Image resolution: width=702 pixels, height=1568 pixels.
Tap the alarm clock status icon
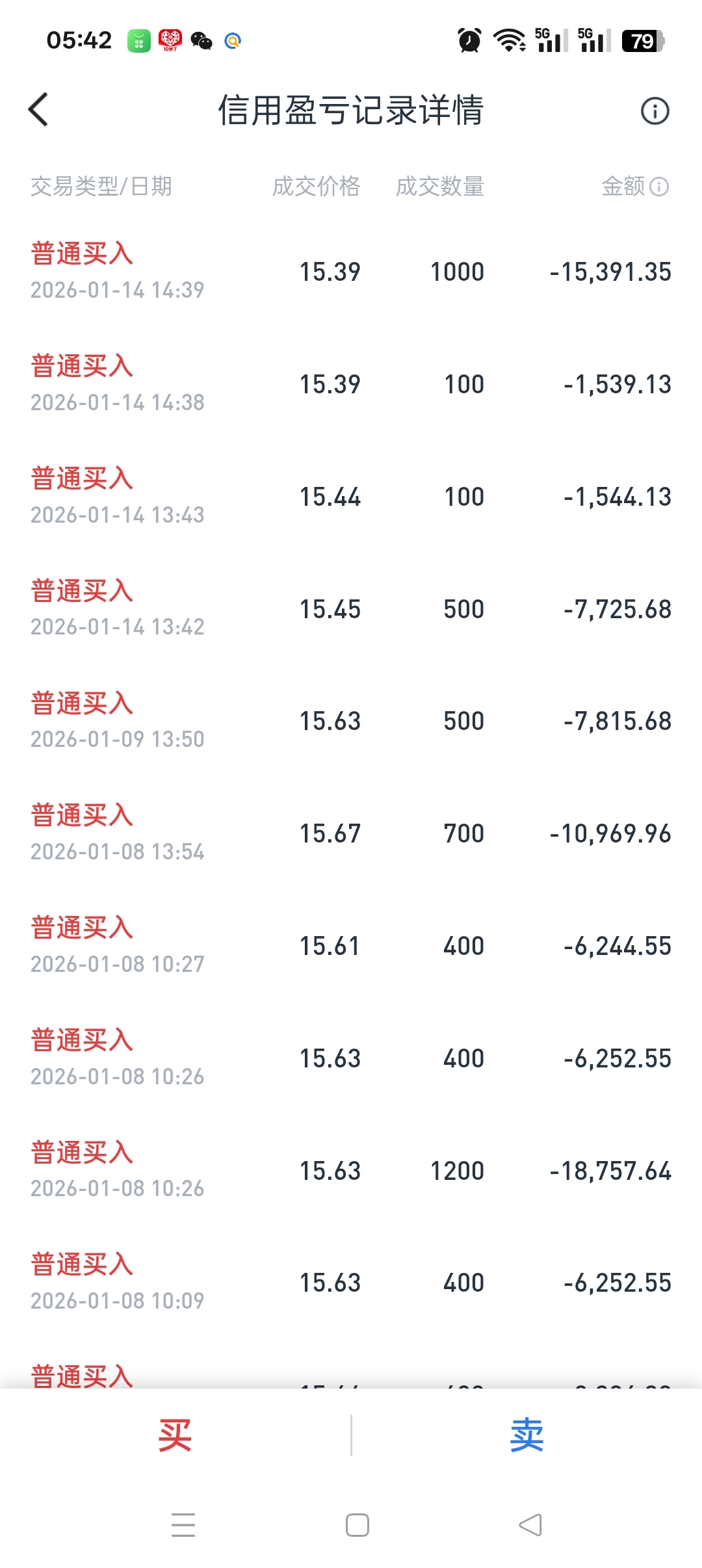point(469,40)
